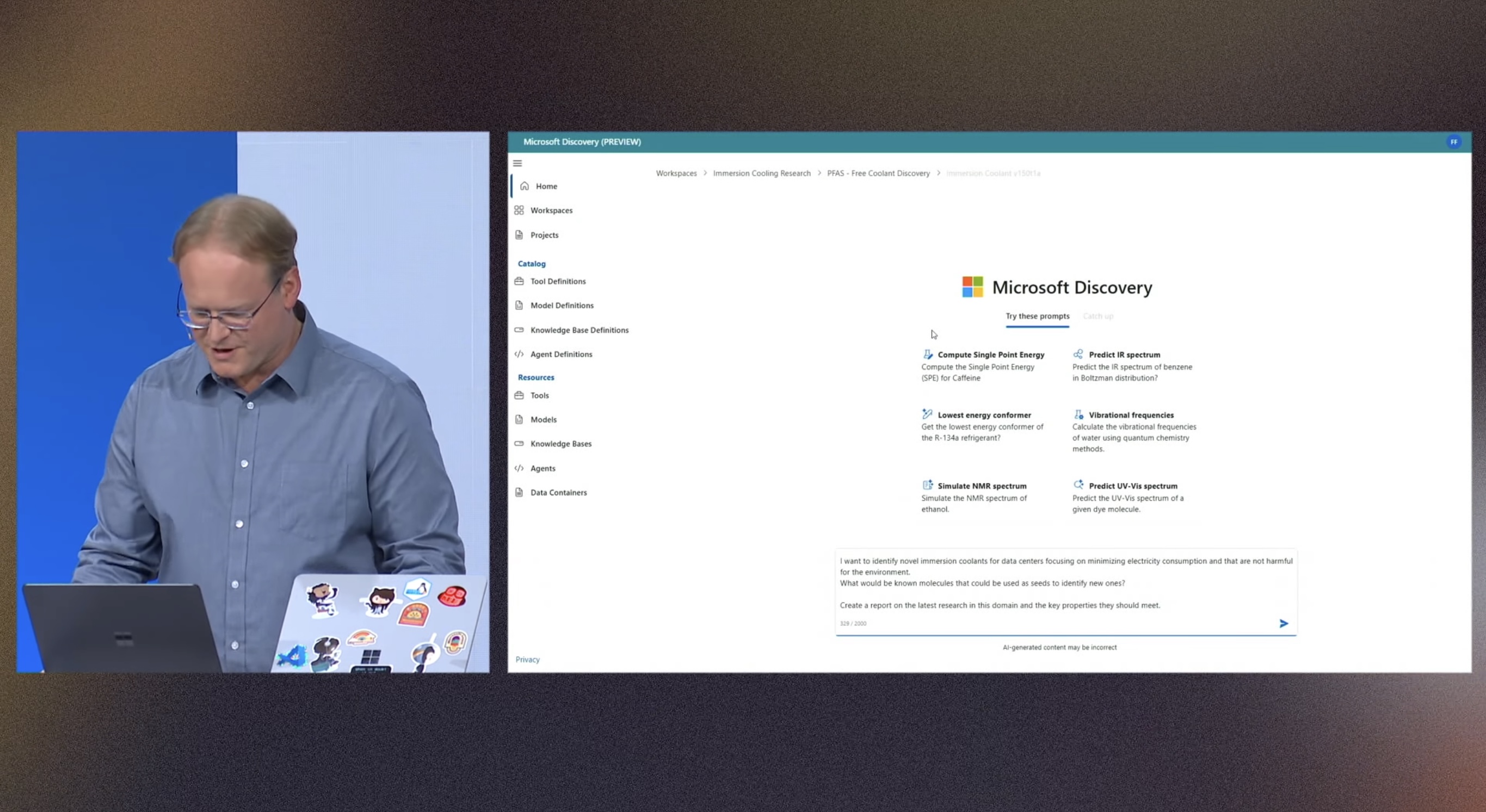This screenshot has height=812, width=1486.
Task: Choose the Predict UV-Vis spectrum prompt
Action: pyautogui.click(x=1128, y=497)
